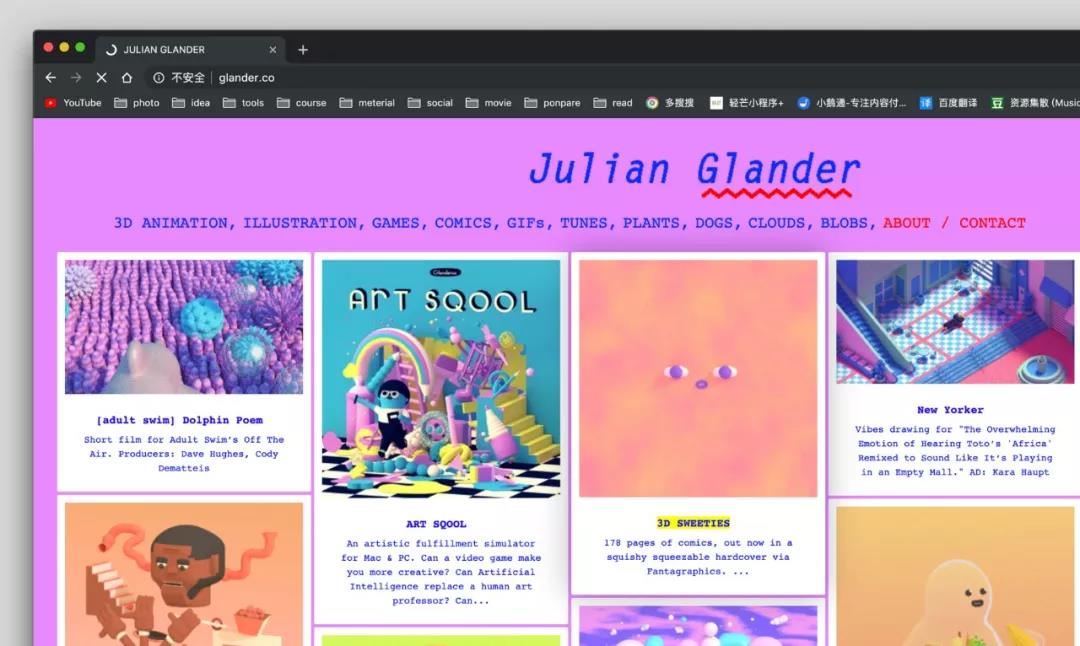Open the YouTube bookmark
The width and height of the screenshot is (1080, 646).
(73, 103)
